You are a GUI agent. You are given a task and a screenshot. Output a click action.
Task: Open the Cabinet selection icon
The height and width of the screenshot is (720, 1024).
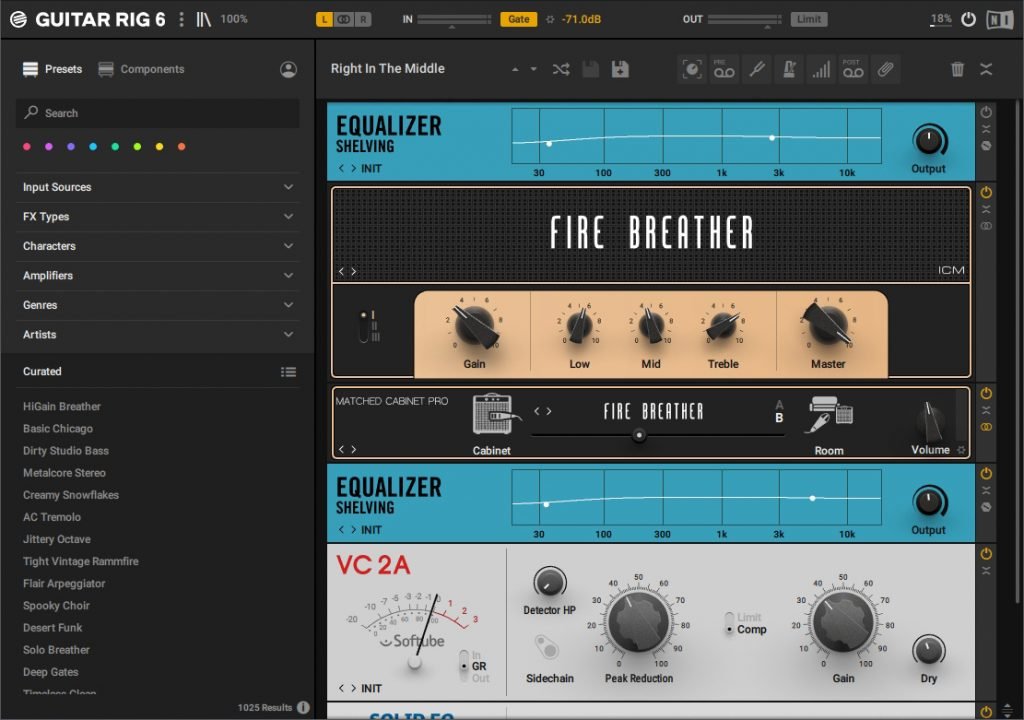[x=491, y=414]
